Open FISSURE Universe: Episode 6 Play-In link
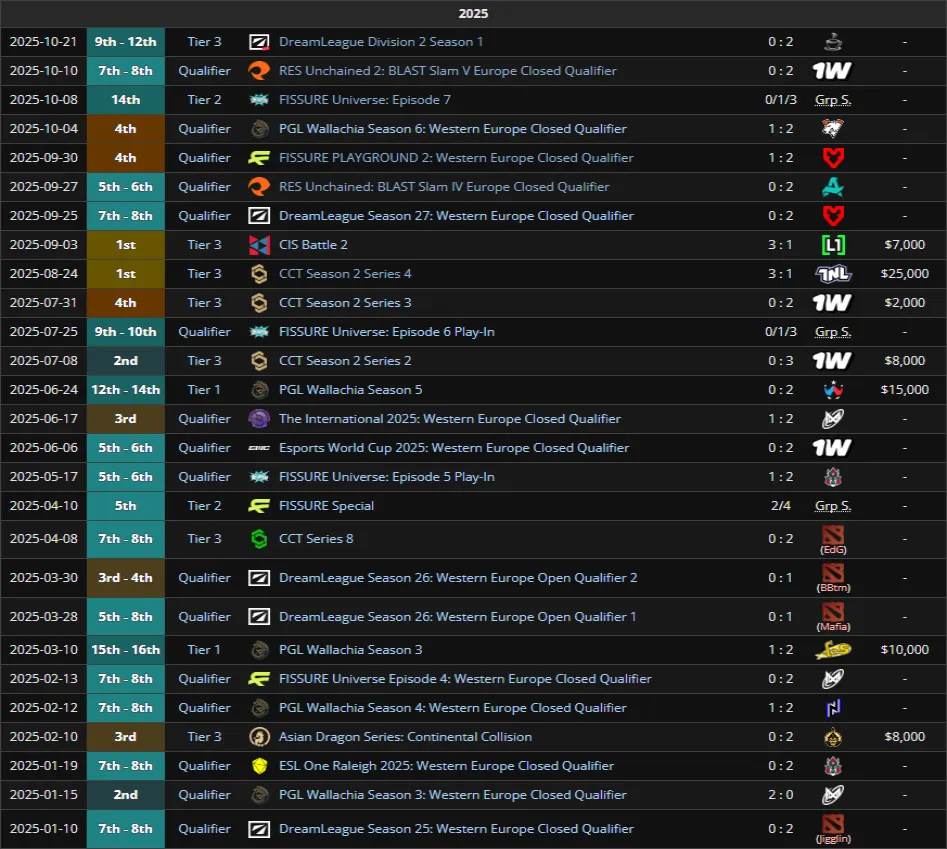The image size is (947, 849). (387, 332)
